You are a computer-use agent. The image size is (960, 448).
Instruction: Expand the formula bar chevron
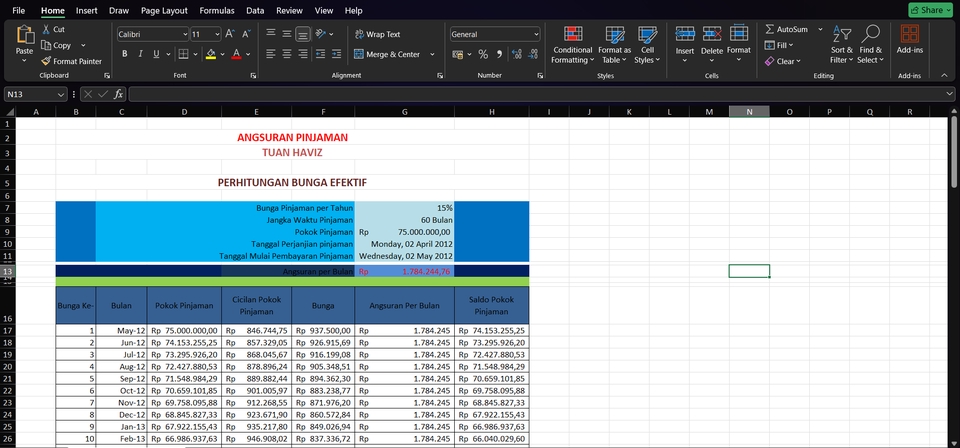pos(950,94)
